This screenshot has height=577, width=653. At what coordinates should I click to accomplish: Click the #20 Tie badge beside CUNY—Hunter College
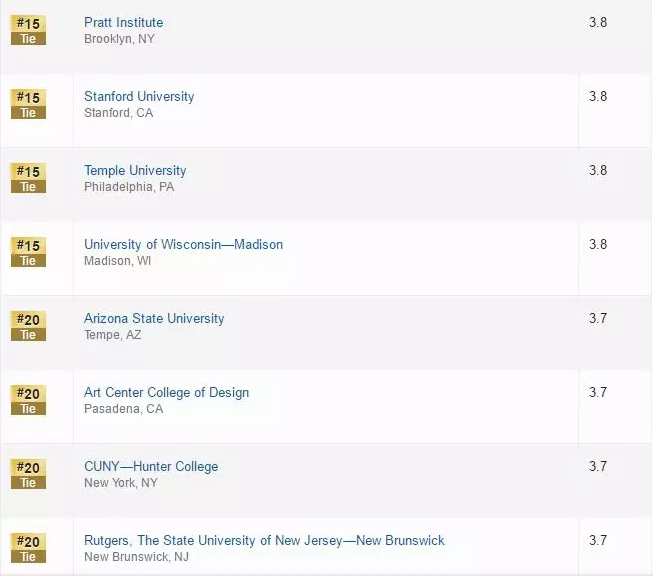click(28, 474)
